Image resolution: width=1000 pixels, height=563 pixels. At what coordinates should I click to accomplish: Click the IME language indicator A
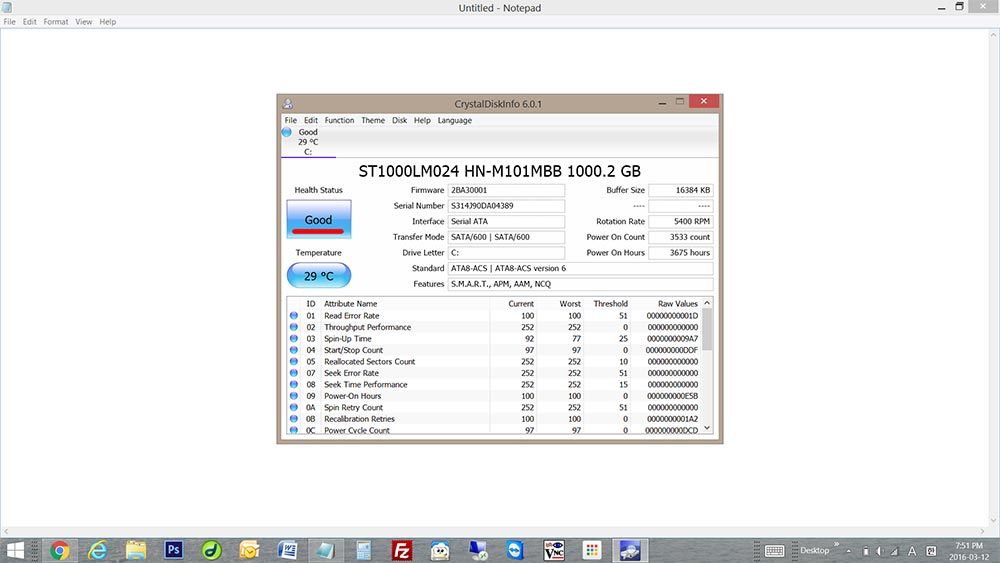tap(912, 551)
